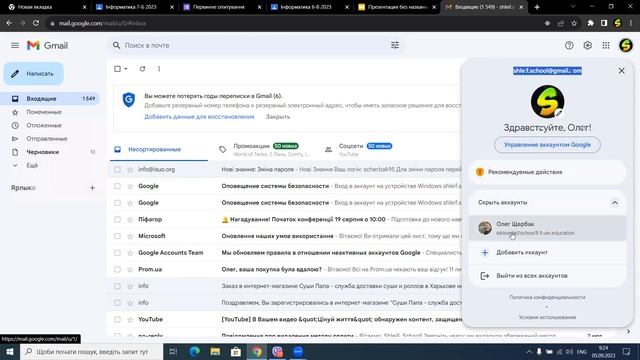Screen dimensions: 640x360
Task: Open Условия использования link
Action: pos(547,317)
